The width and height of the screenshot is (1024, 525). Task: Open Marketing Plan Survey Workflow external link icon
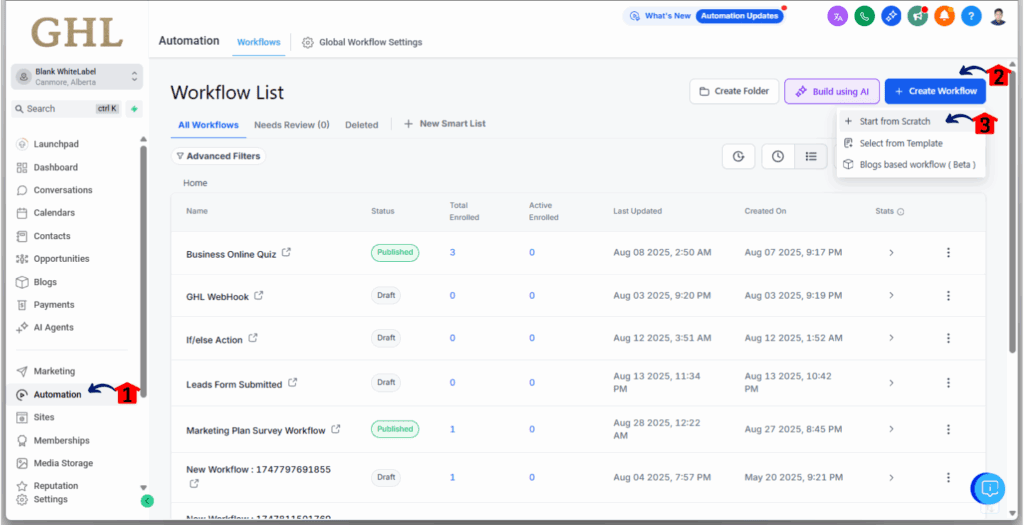336,429
